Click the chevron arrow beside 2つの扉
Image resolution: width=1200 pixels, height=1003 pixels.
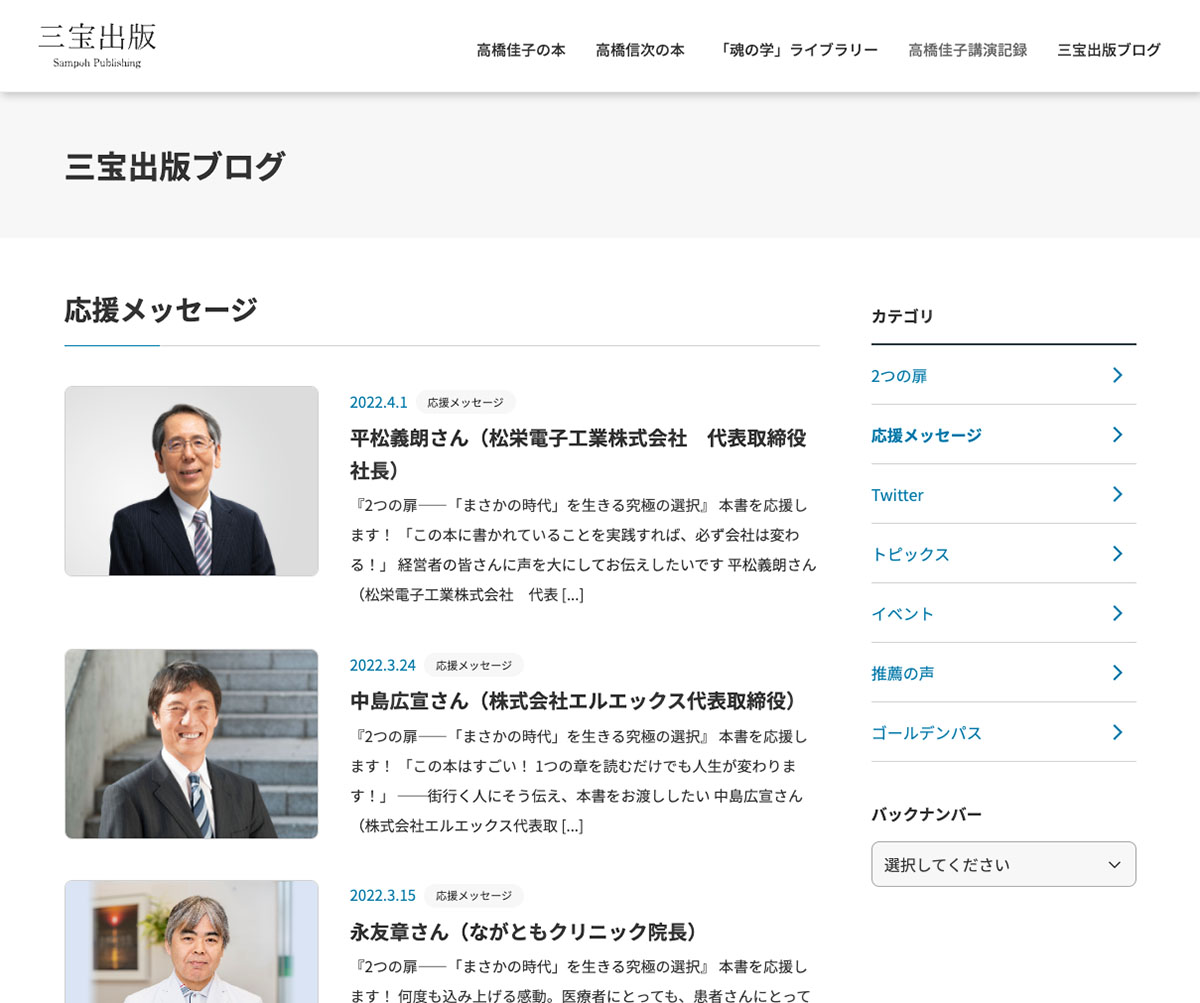(1117, 375)
